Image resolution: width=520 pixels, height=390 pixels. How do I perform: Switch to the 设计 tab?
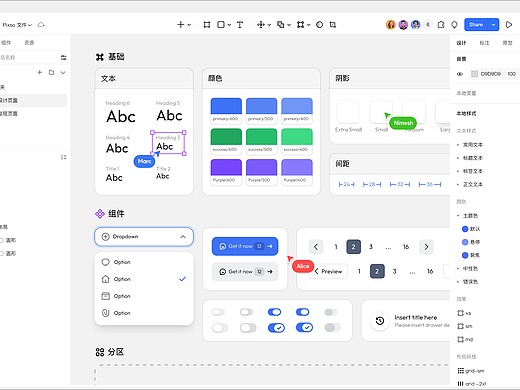tap(461, 43)
